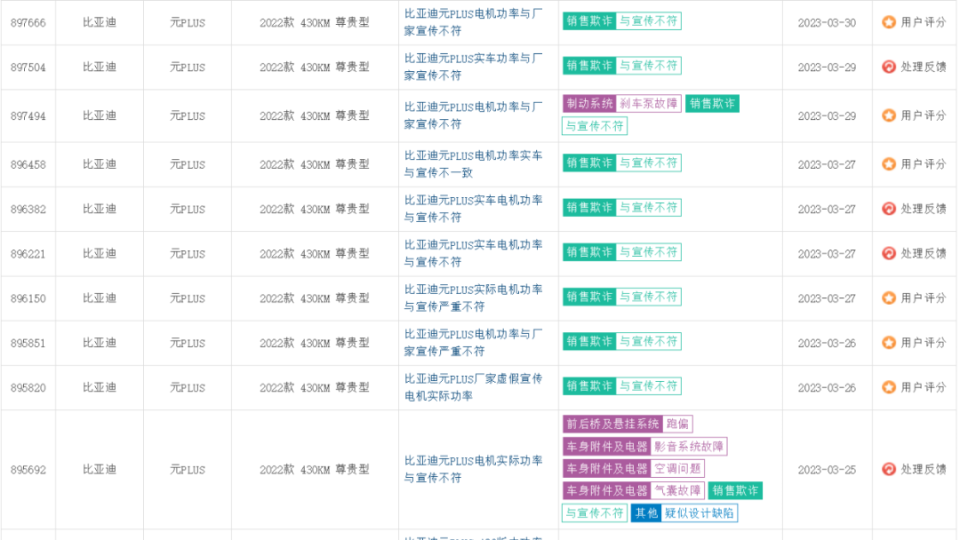960x540 pixels.
Task: Click the star icon in row 895820
Action: (x=888, y=387)
